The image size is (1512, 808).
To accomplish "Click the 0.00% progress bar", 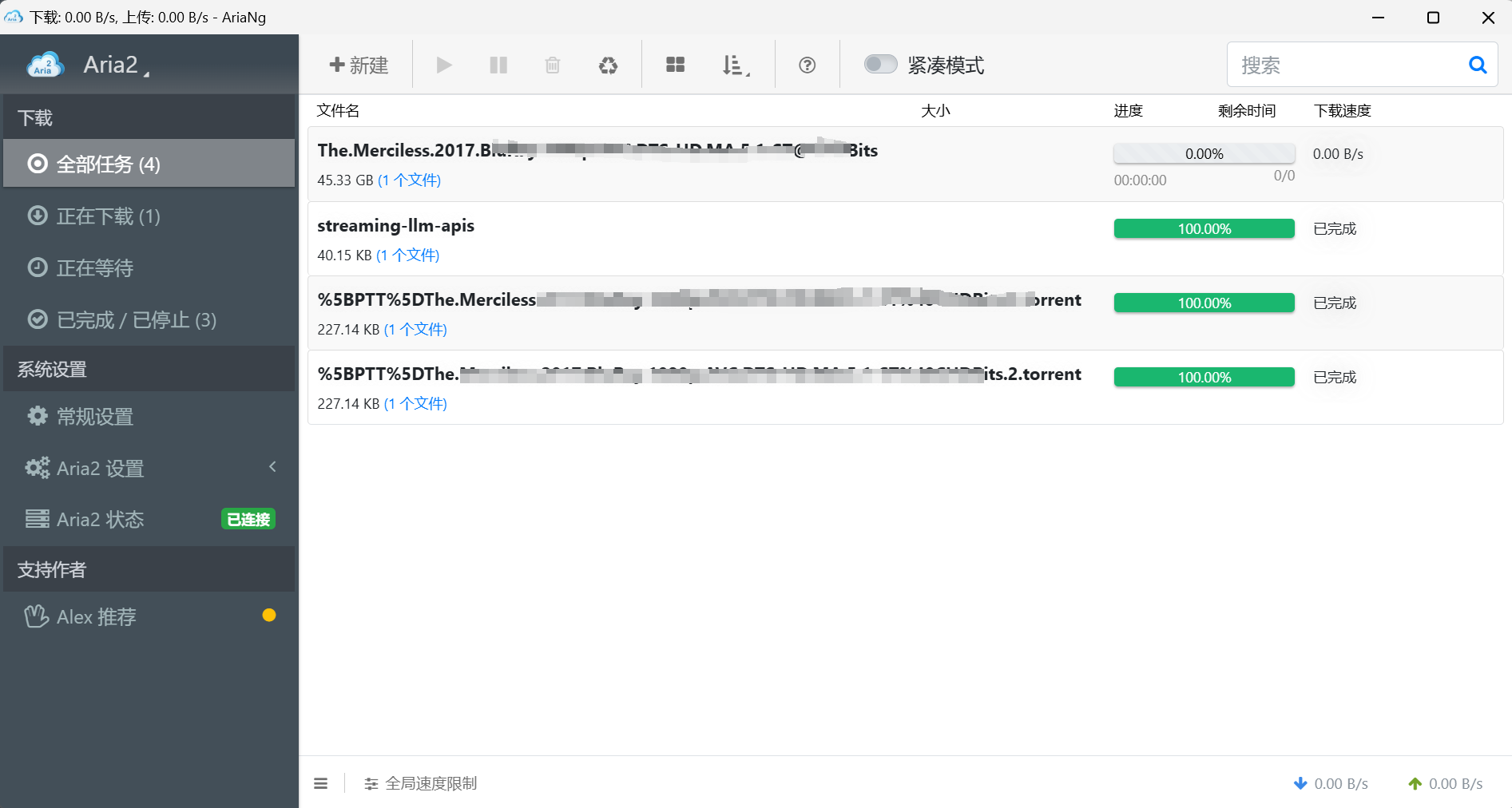I will 1204,153.
